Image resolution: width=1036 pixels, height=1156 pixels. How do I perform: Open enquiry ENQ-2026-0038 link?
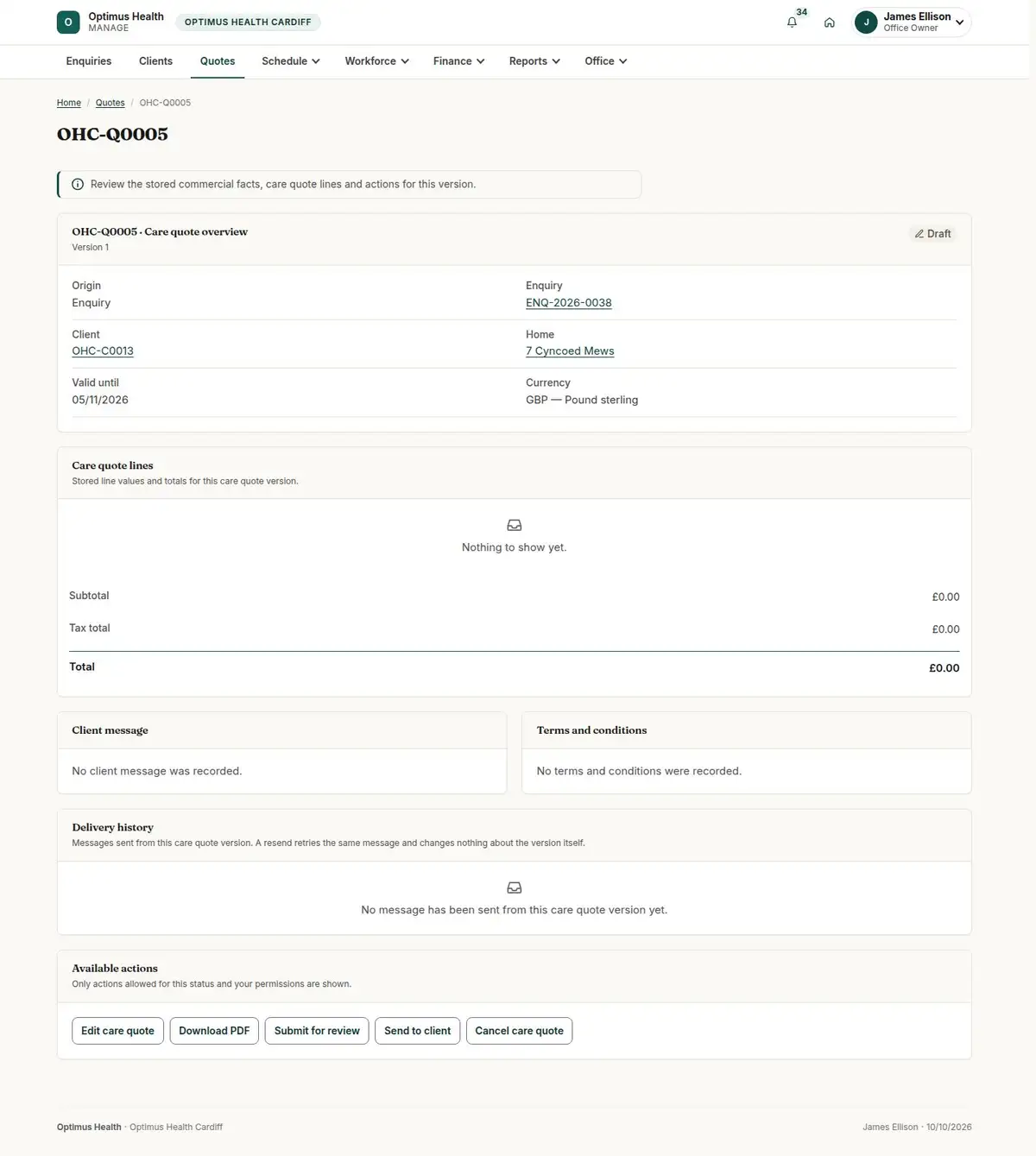coord(569,303)
